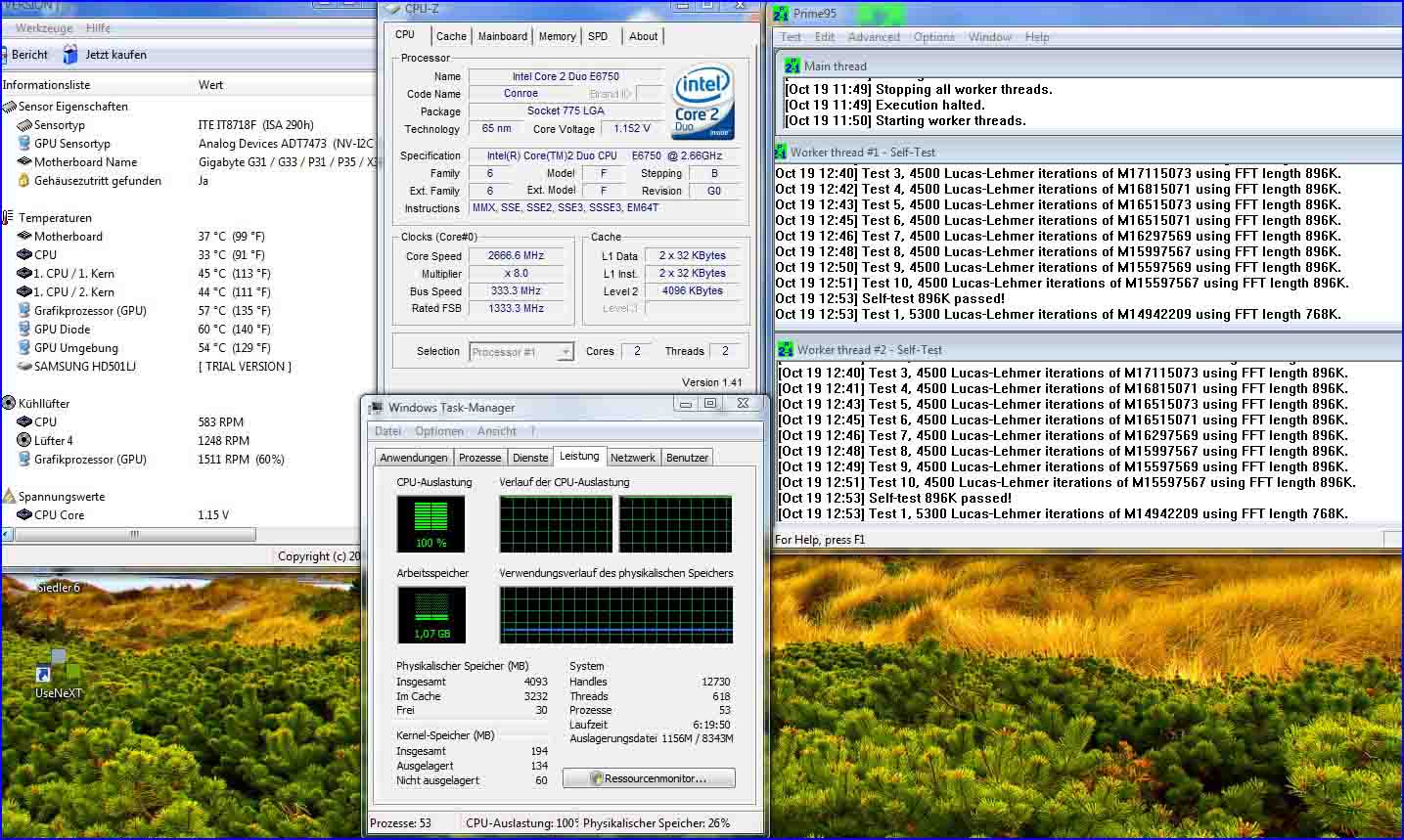Click Worker thread #2 window icon

click(785, 350)
